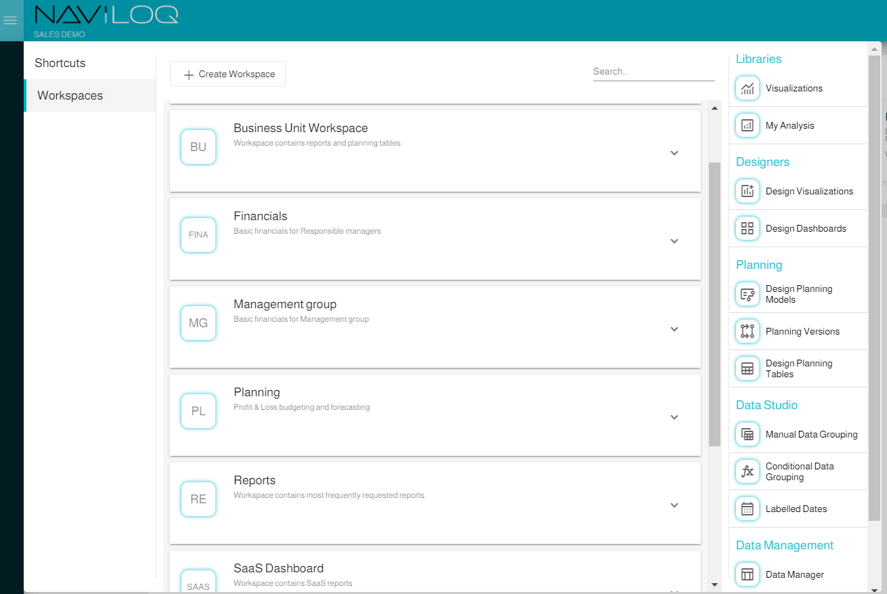Open the Manual Data Grouping label
887x594 pixels.
tap(811, 434)
